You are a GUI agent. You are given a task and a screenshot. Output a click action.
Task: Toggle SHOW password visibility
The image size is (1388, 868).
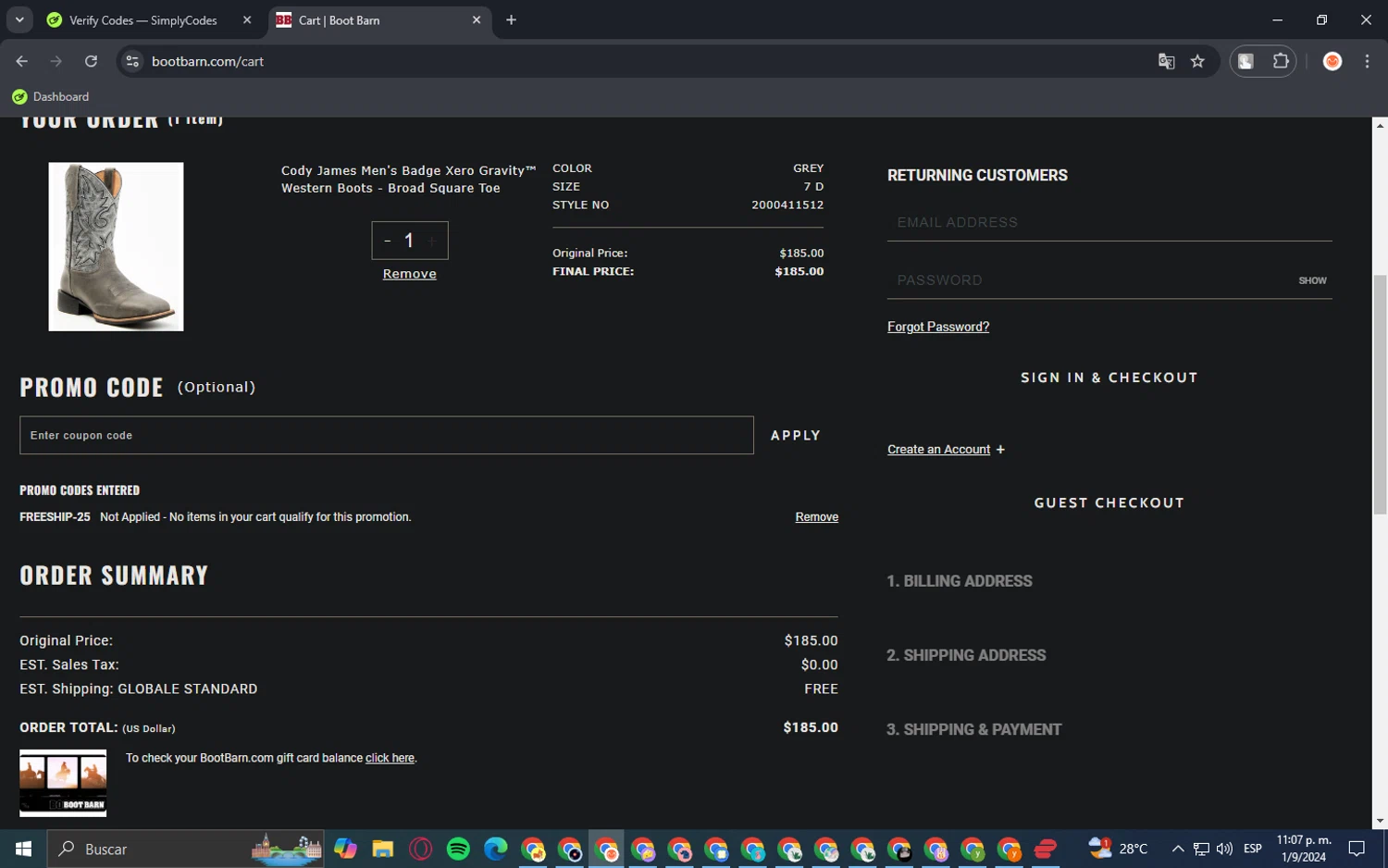click(1311, 280)
